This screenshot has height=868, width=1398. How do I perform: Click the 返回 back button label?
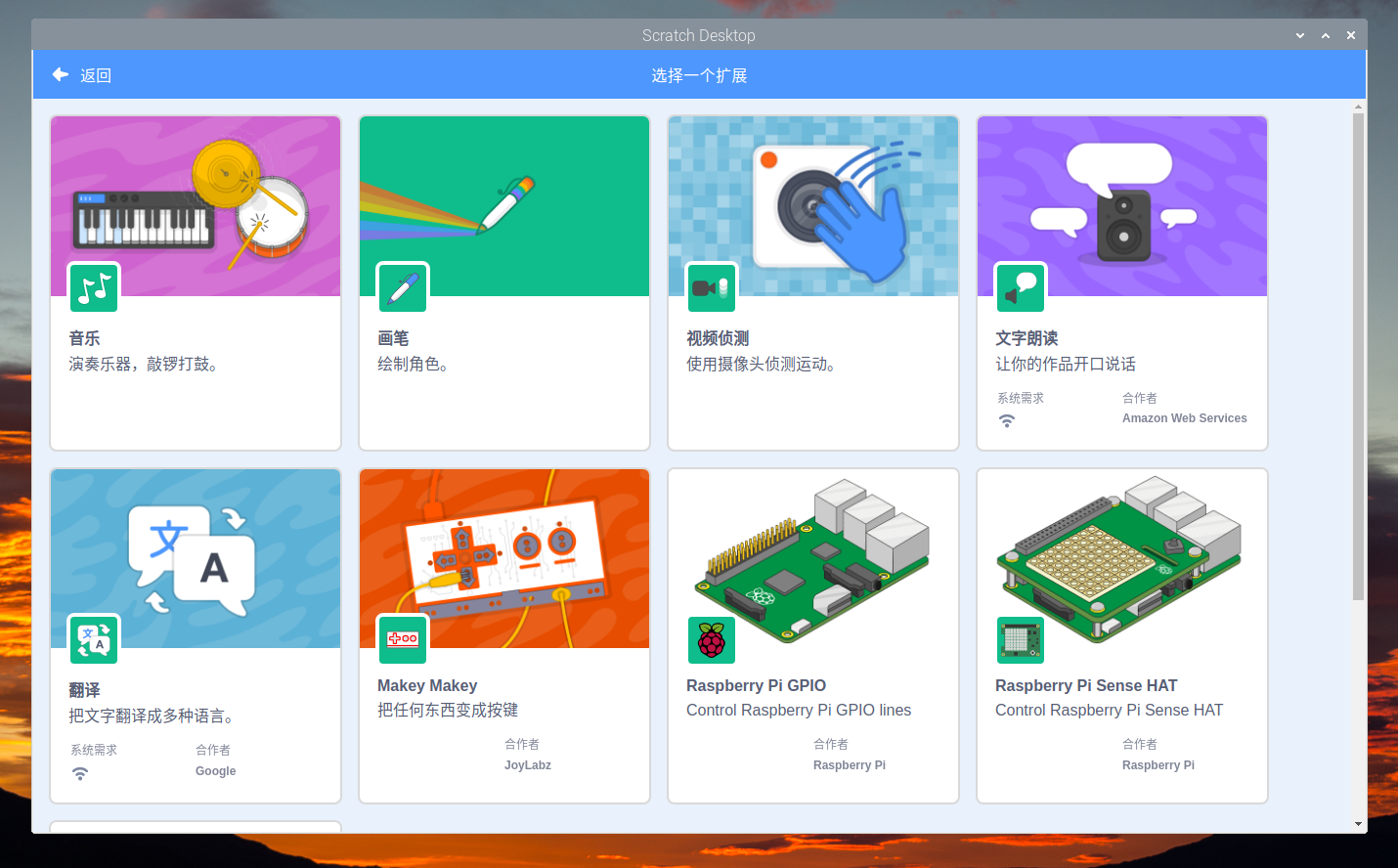point(96,75)
